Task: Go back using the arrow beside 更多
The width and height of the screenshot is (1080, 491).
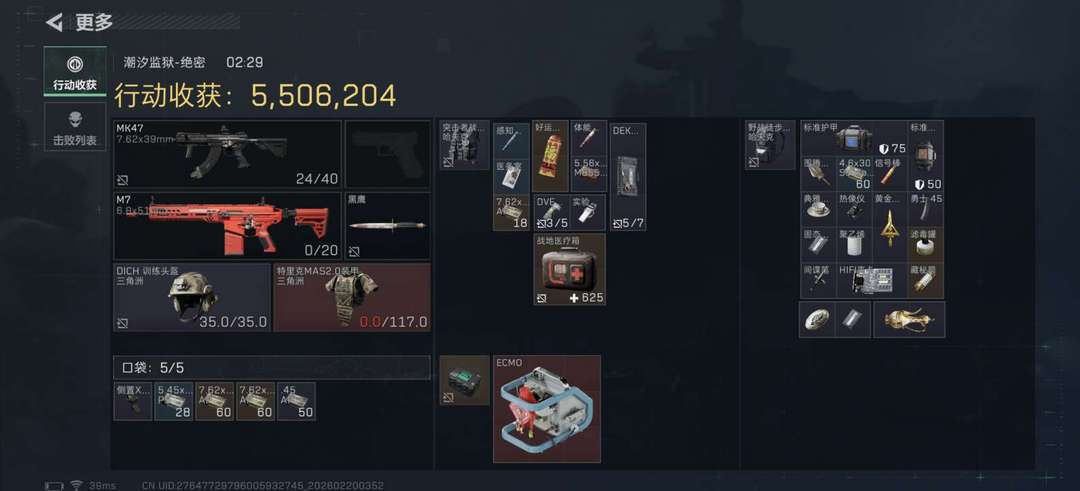Action: coord(54,22)
